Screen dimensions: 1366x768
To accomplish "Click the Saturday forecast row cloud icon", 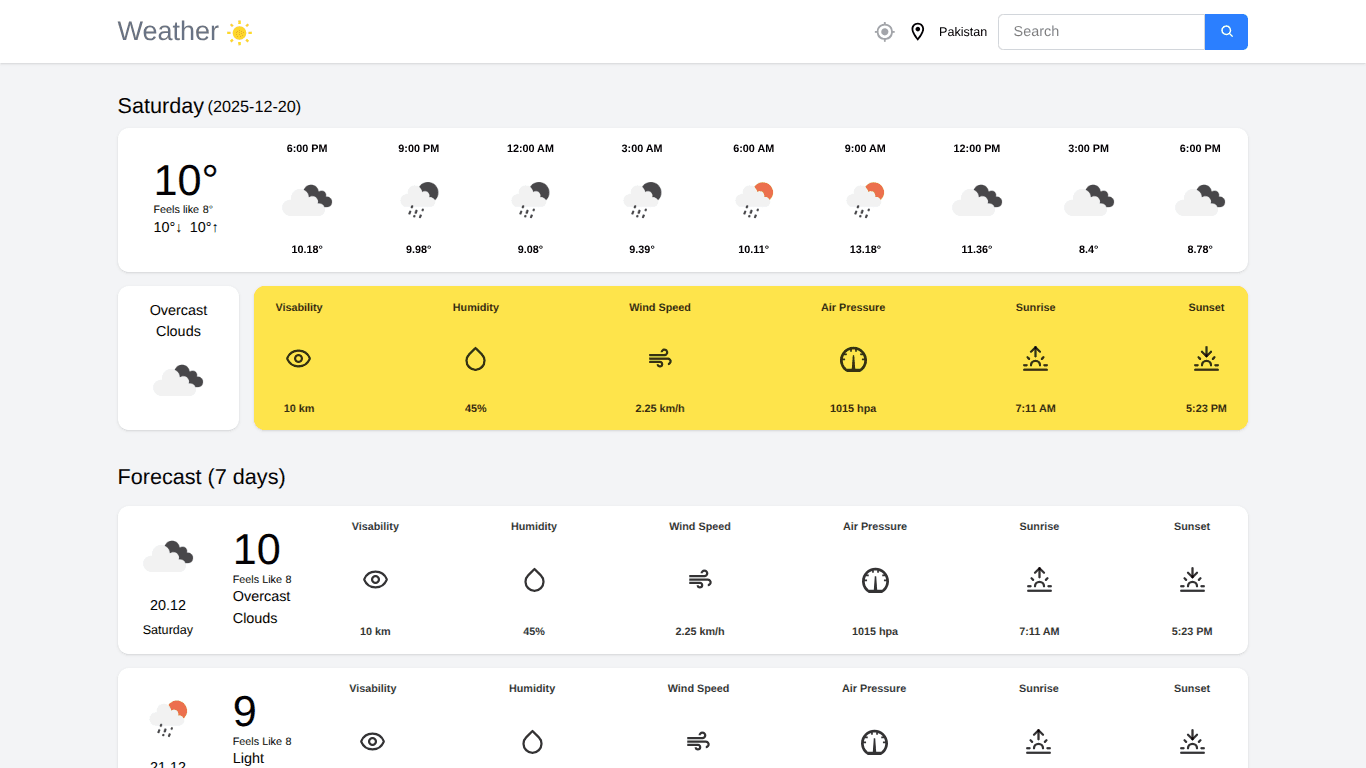I will pyautogui.click(x=168, y=556).
